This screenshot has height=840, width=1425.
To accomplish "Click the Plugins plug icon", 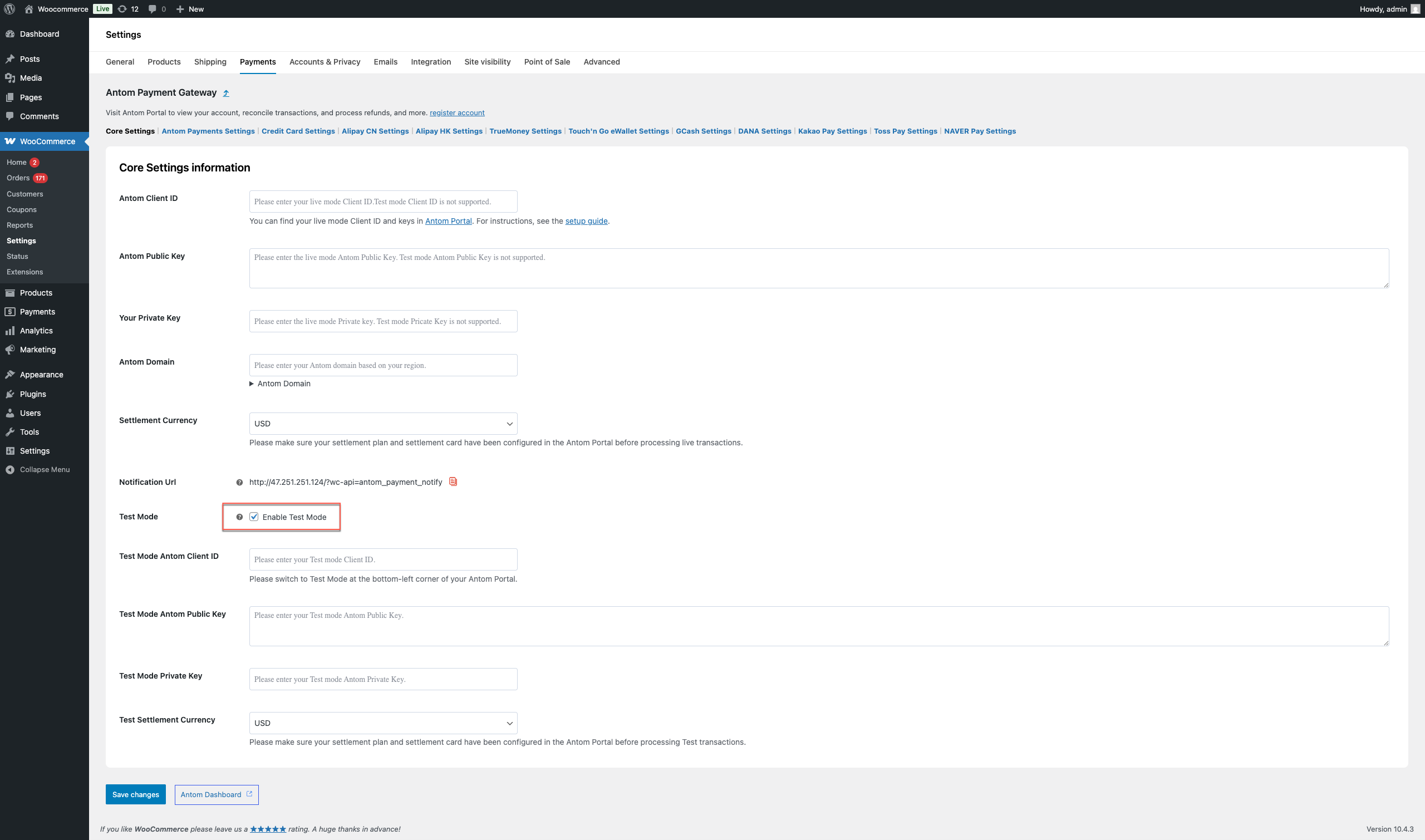I will (x=10, y=394).
